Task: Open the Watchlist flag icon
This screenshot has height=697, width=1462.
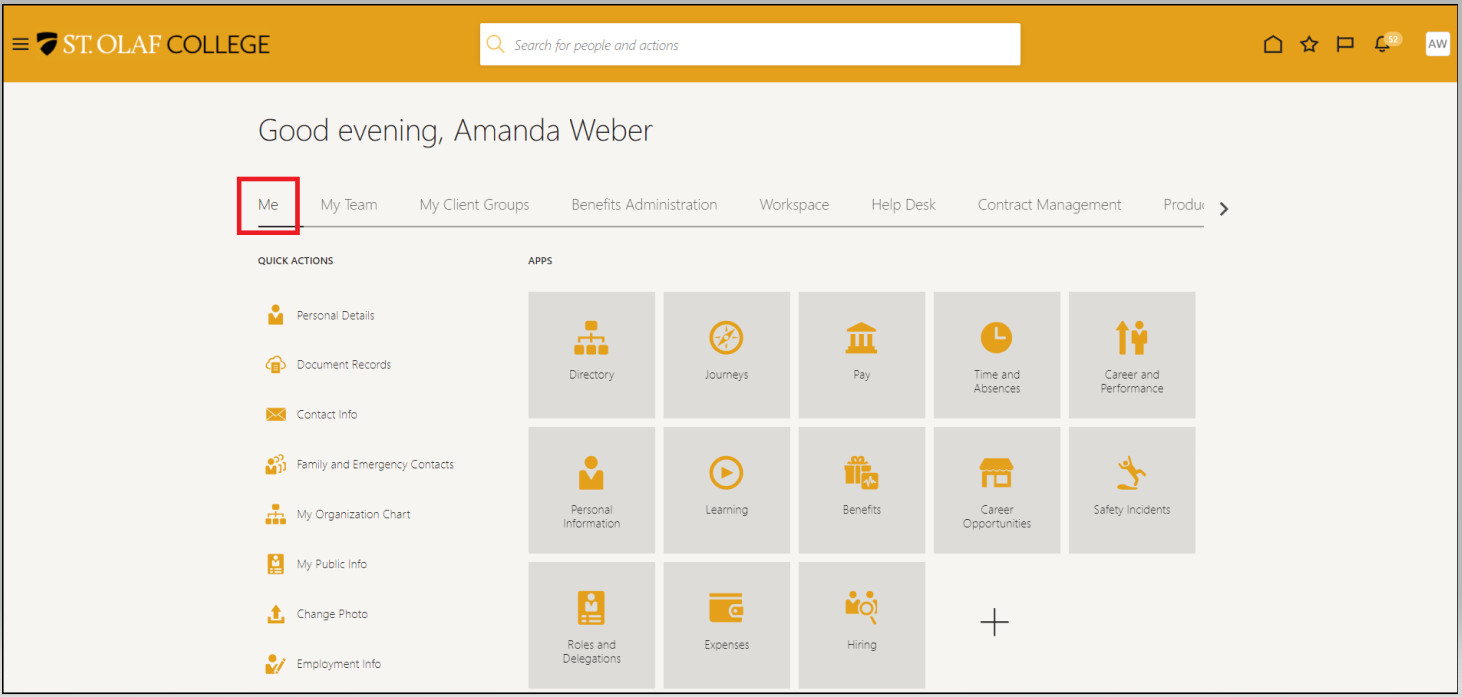Action: click(x=1345, y=44)
